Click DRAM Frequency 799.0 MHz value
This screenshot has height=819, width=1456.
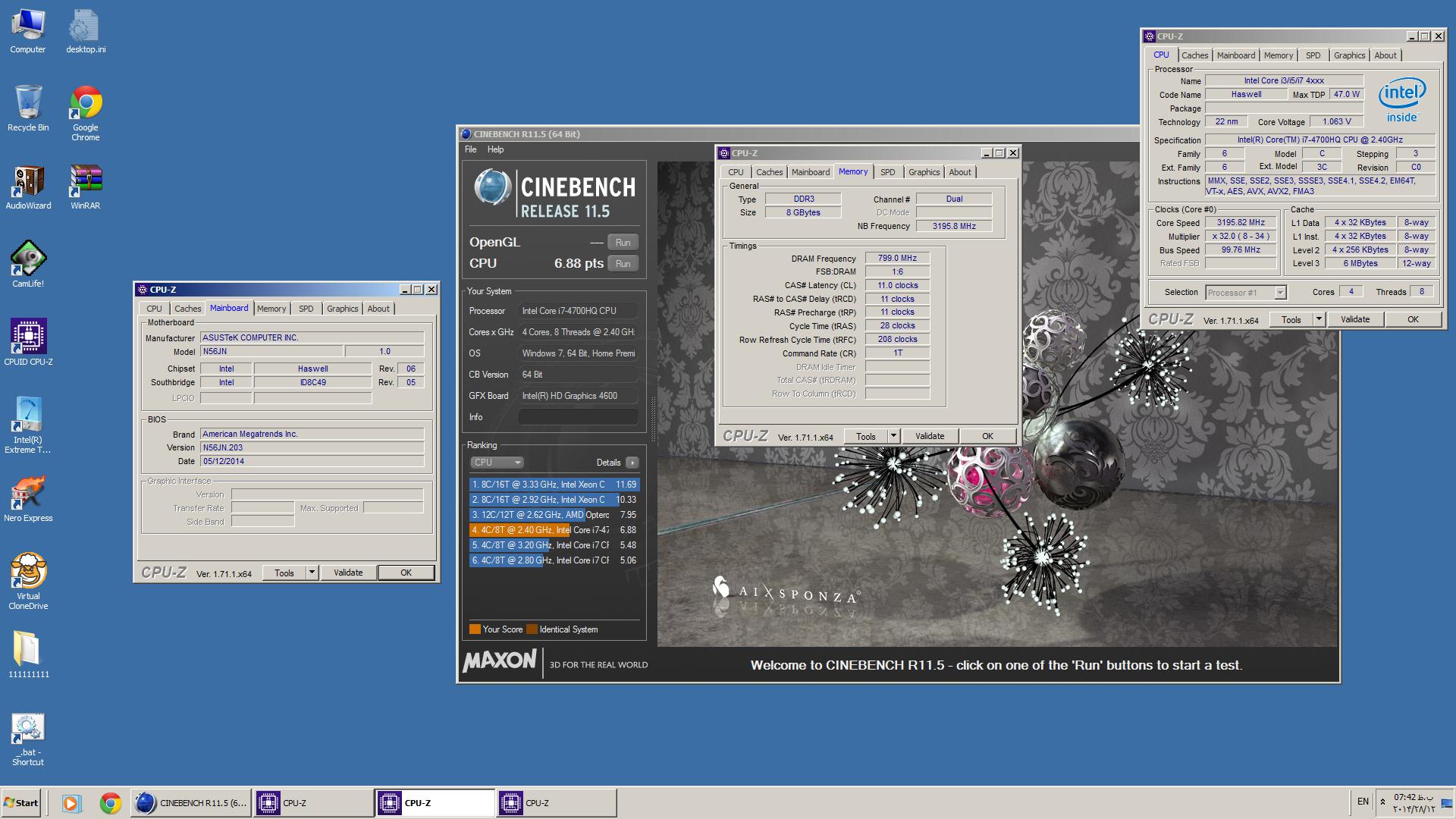[898, 259]
